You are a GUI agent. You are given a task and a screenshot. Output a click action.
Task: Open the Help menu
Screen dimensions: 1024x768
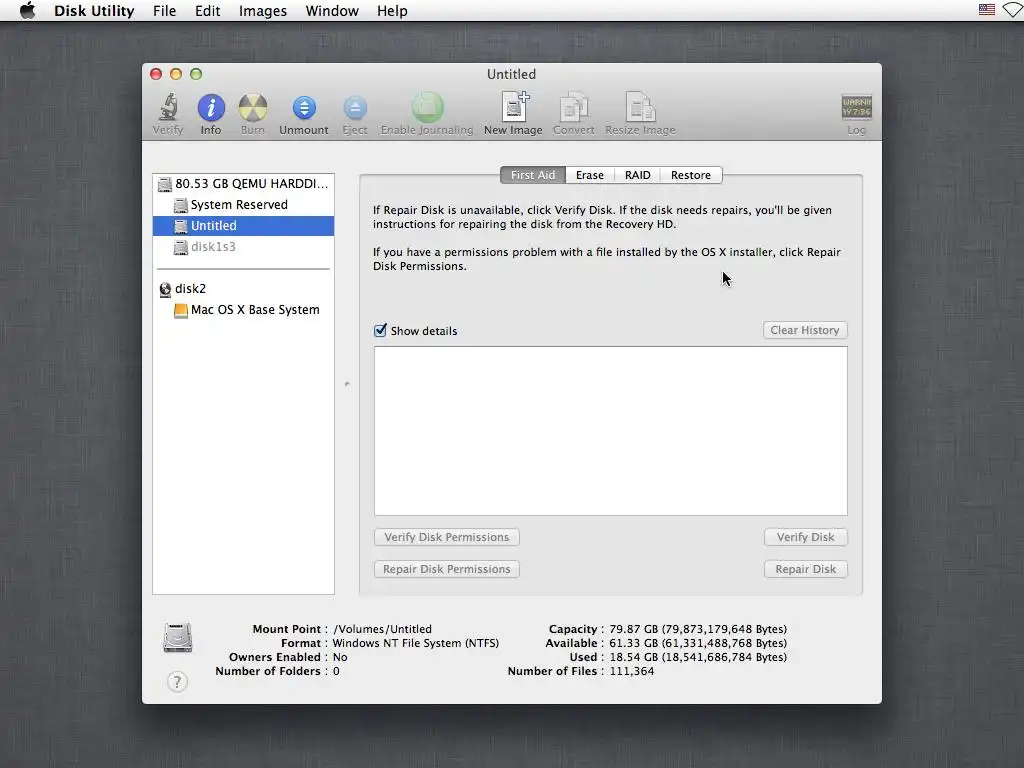click(x=392, y=11)
